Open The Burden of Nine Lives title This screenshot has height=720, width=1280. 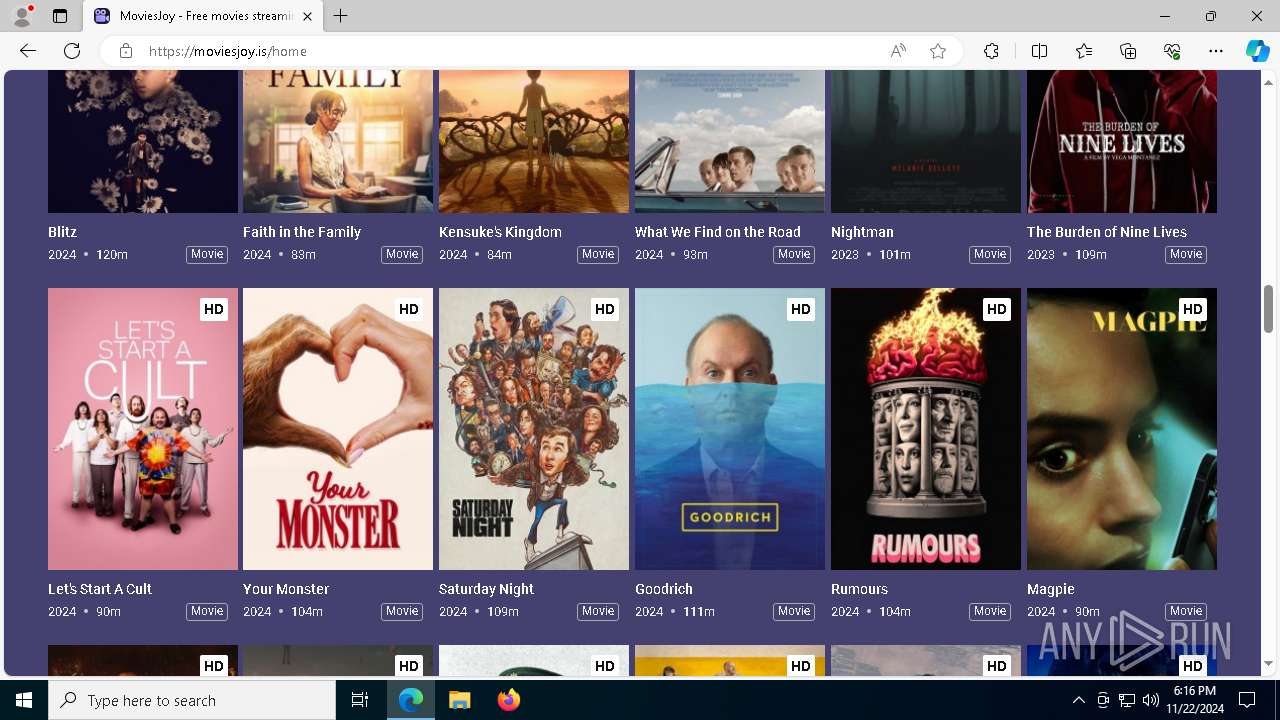click(1107, 232)
